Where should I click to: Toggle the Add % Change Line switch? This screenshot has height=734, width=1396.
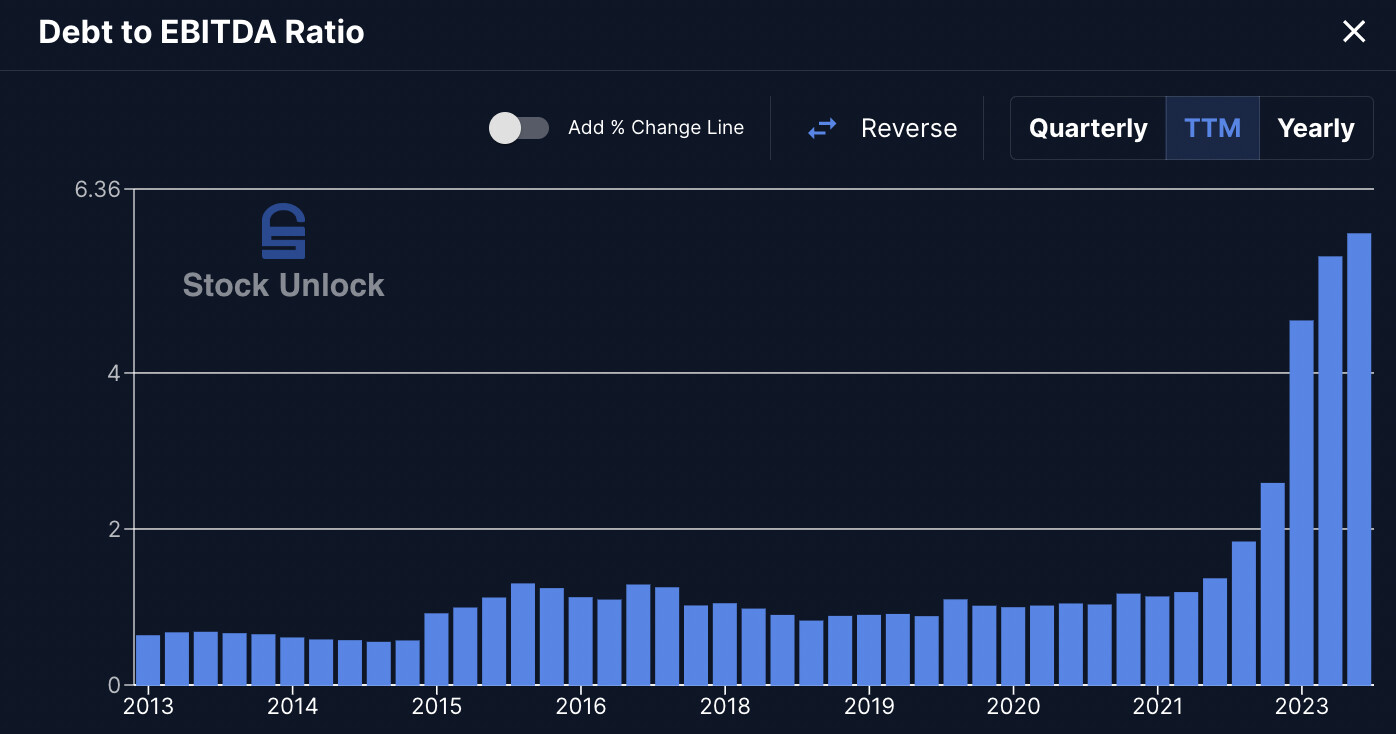[519, 128]
